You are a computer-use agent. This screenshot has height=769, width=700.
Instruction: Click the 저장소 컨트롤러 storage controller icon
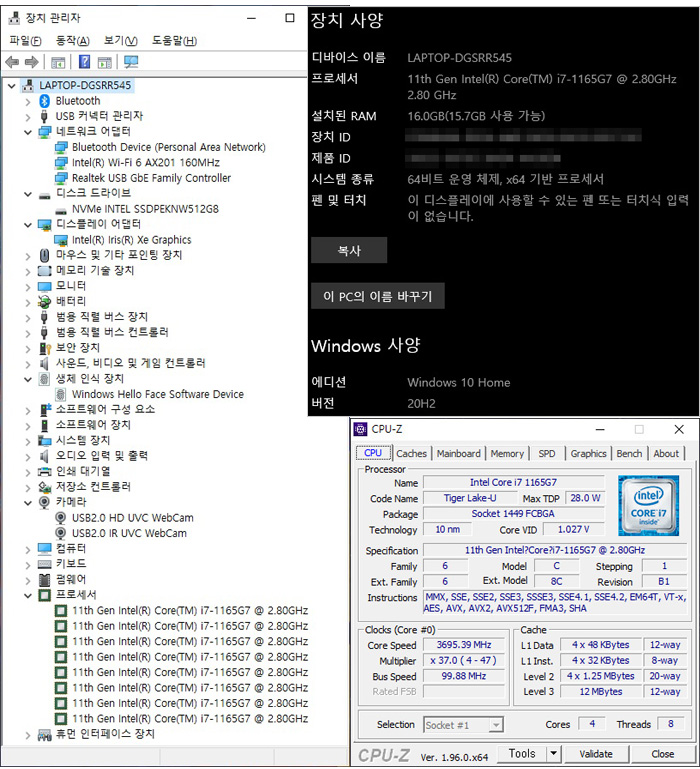45,487
